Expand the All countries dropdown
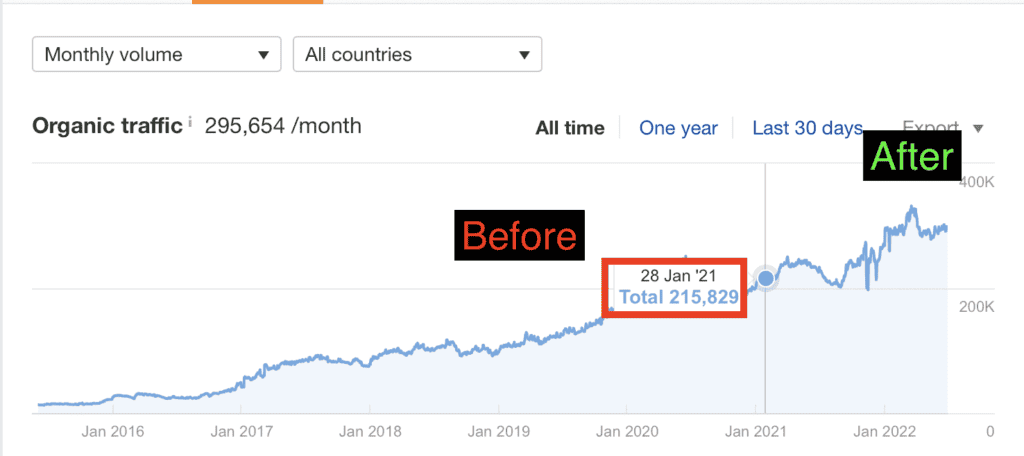The height and width of the screenshot is (456, 1024). coord(417,55)
